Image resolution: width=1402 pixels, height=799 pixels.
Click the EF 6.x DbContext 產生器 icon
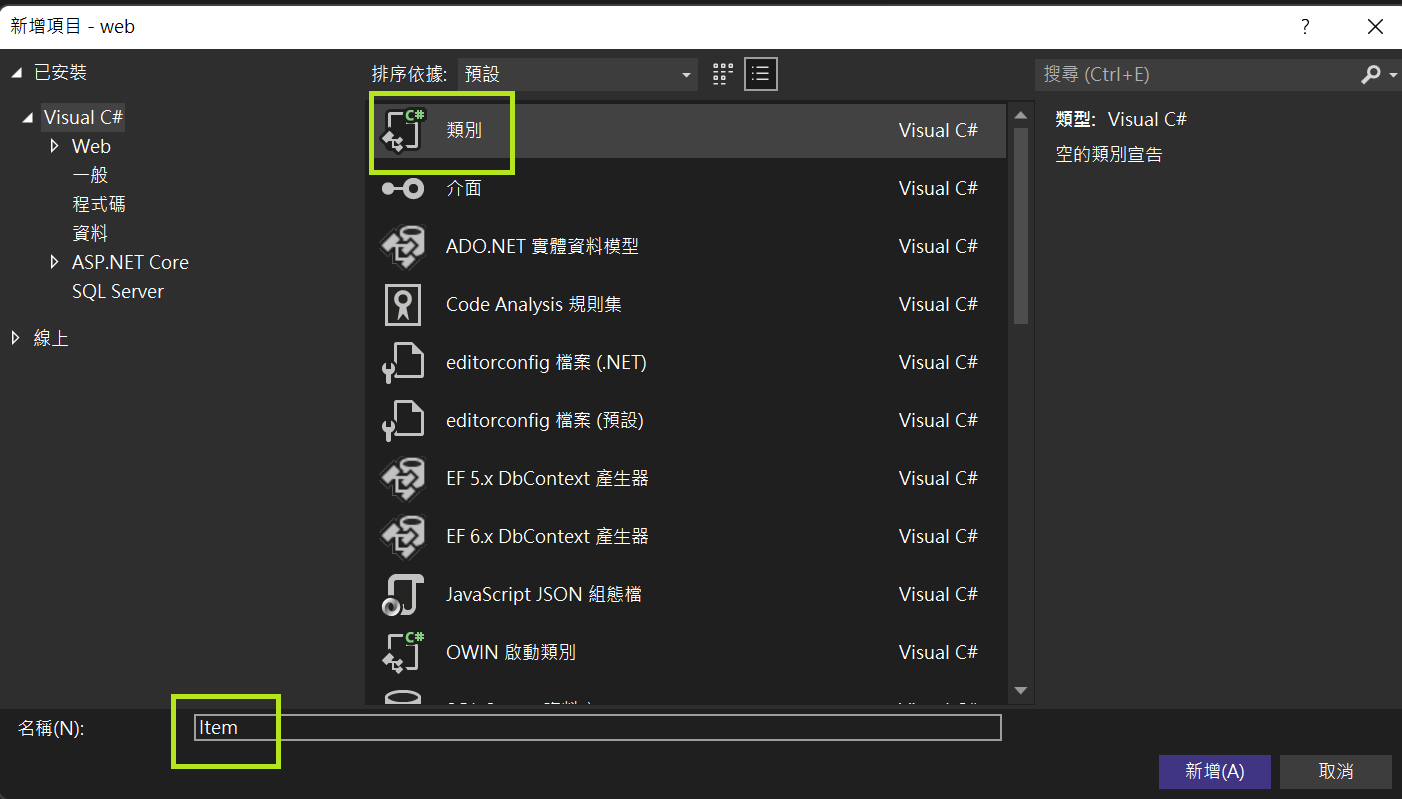[404, 536]
